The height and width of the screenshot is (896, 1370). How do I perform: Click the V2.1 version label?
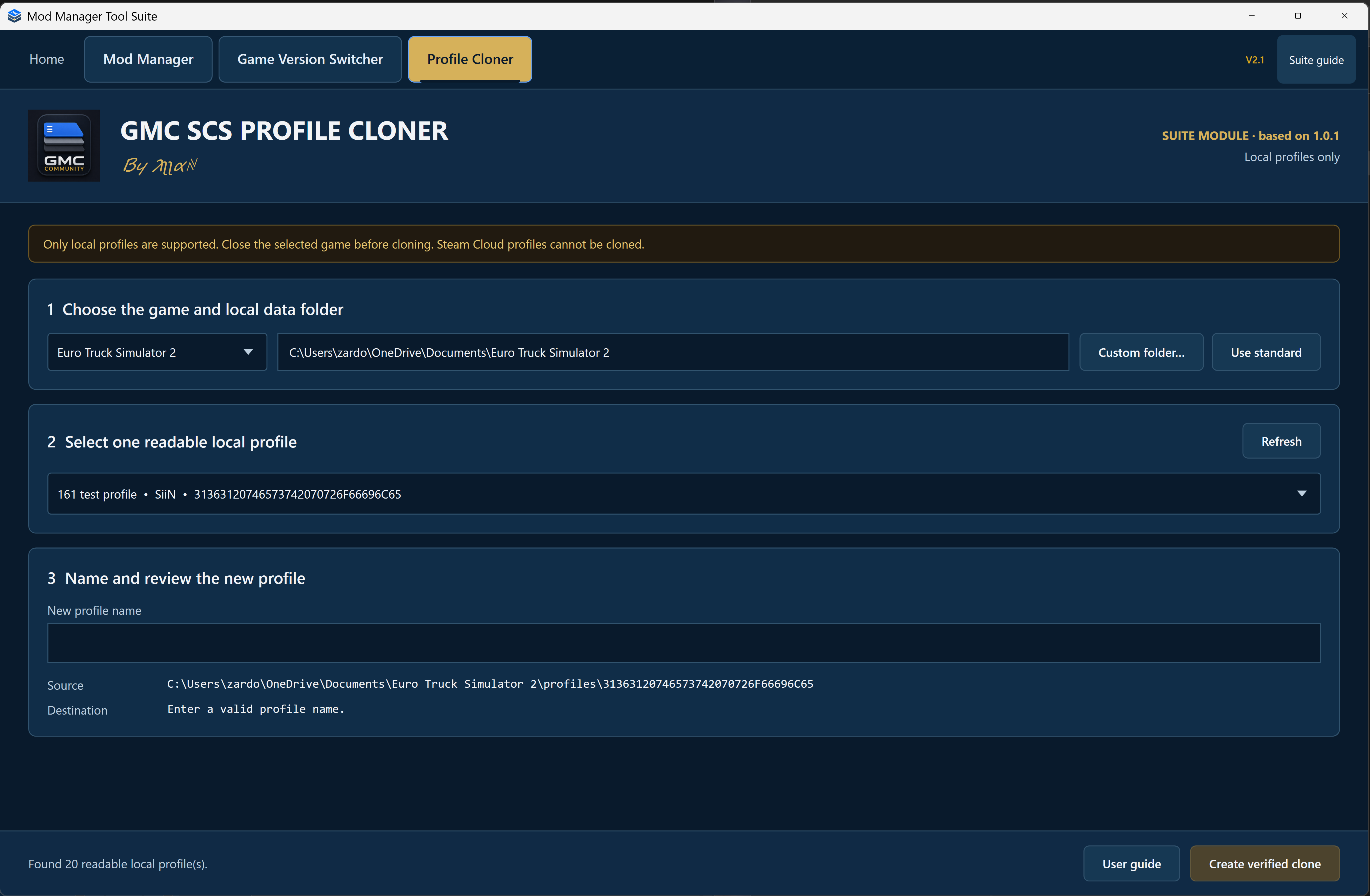[x=1255, y=60]
